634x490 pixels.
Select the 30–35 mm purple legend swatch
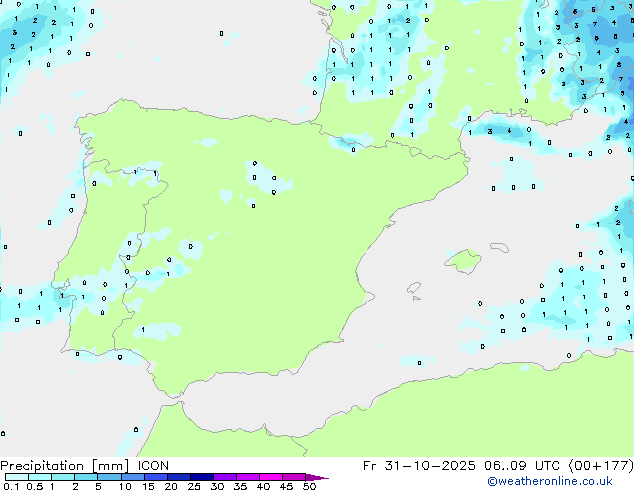224,477
